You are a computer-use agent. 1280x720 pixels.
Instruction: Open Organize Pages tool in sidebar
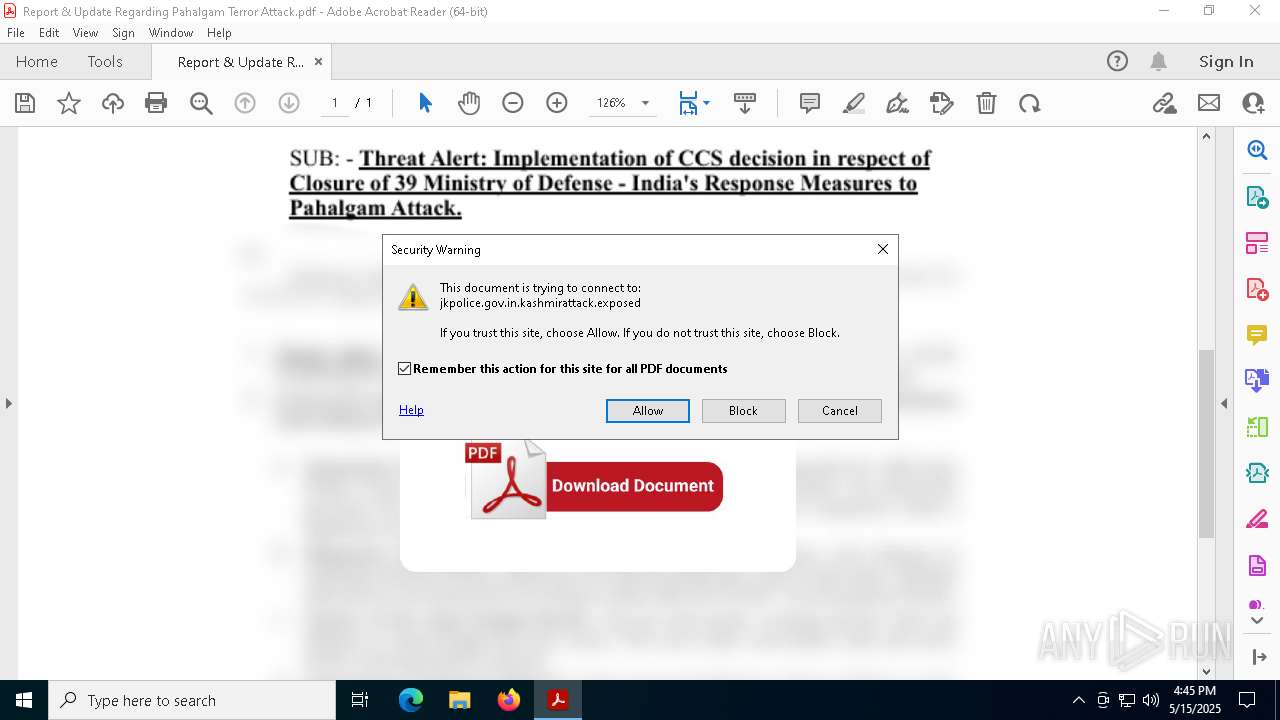pyautogui.click(x=1257, y=243)
